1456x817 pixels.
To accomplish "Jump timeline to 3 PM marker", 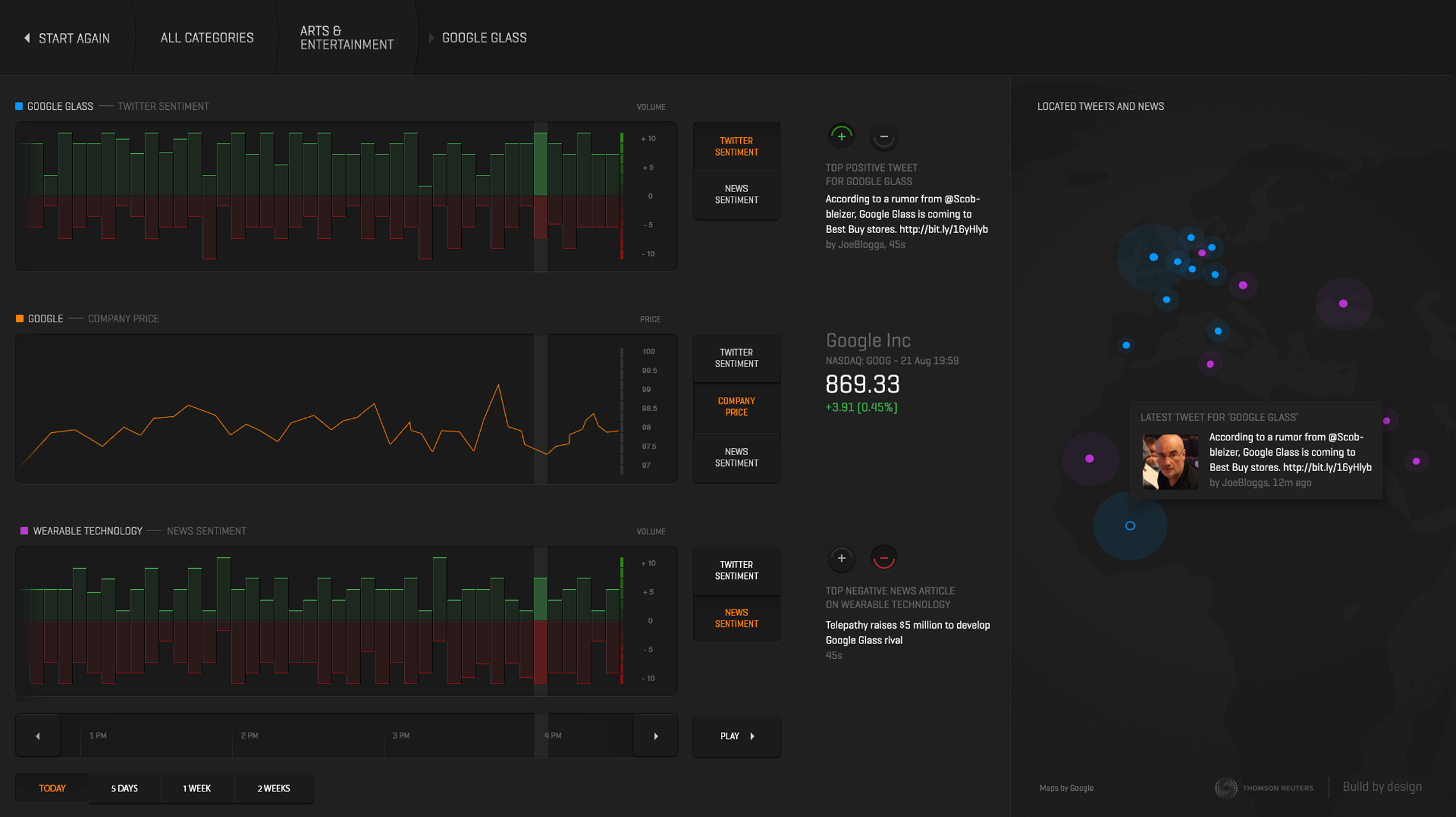I will coord(401,736).
